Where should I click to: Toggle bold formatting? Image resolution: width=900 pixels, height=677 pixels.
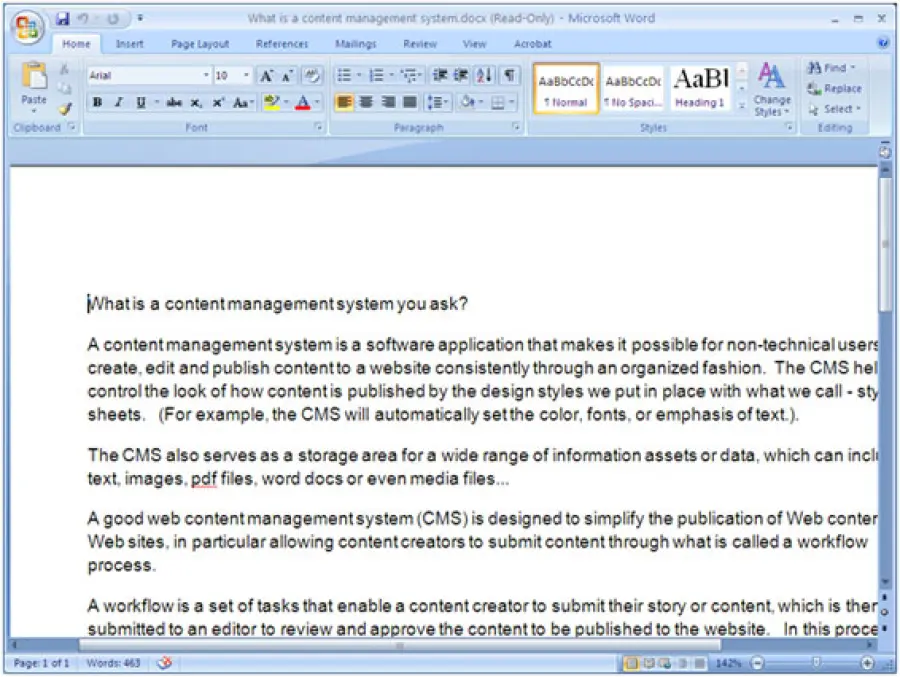pos(98,102)
